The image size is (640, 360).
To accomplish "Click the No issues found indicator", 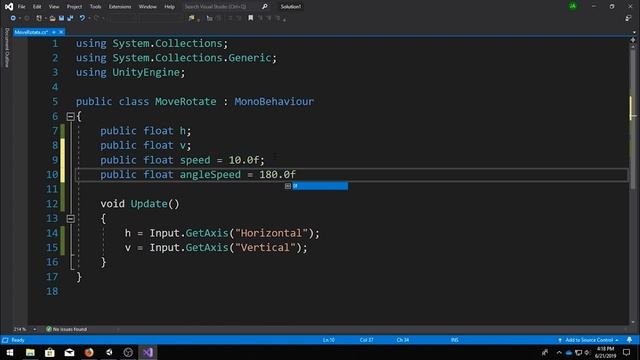I will (x=67, y=329).
